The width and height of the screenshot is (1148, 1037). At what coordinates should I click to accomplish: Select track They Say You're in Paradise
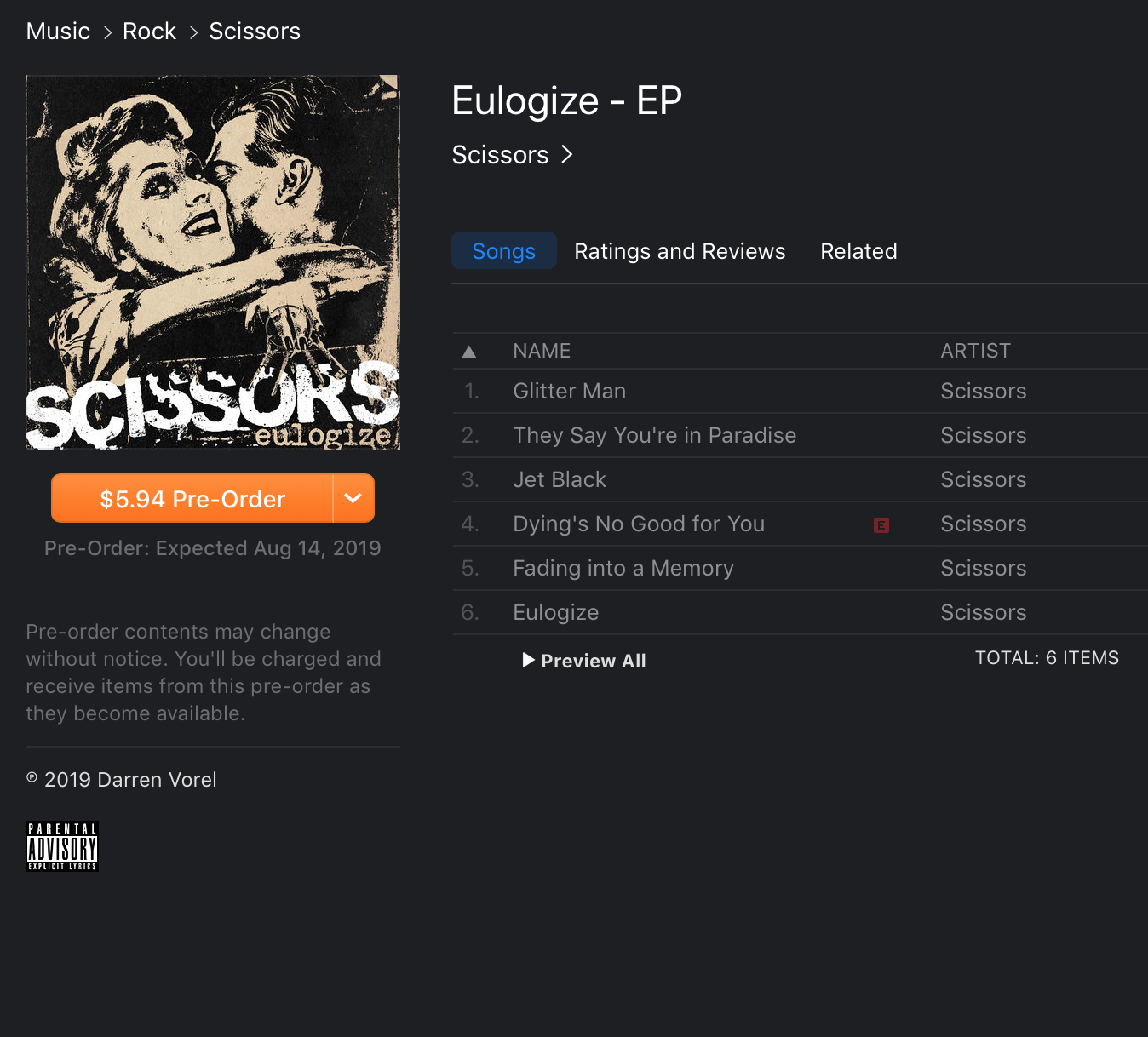[x=801, y=435]
